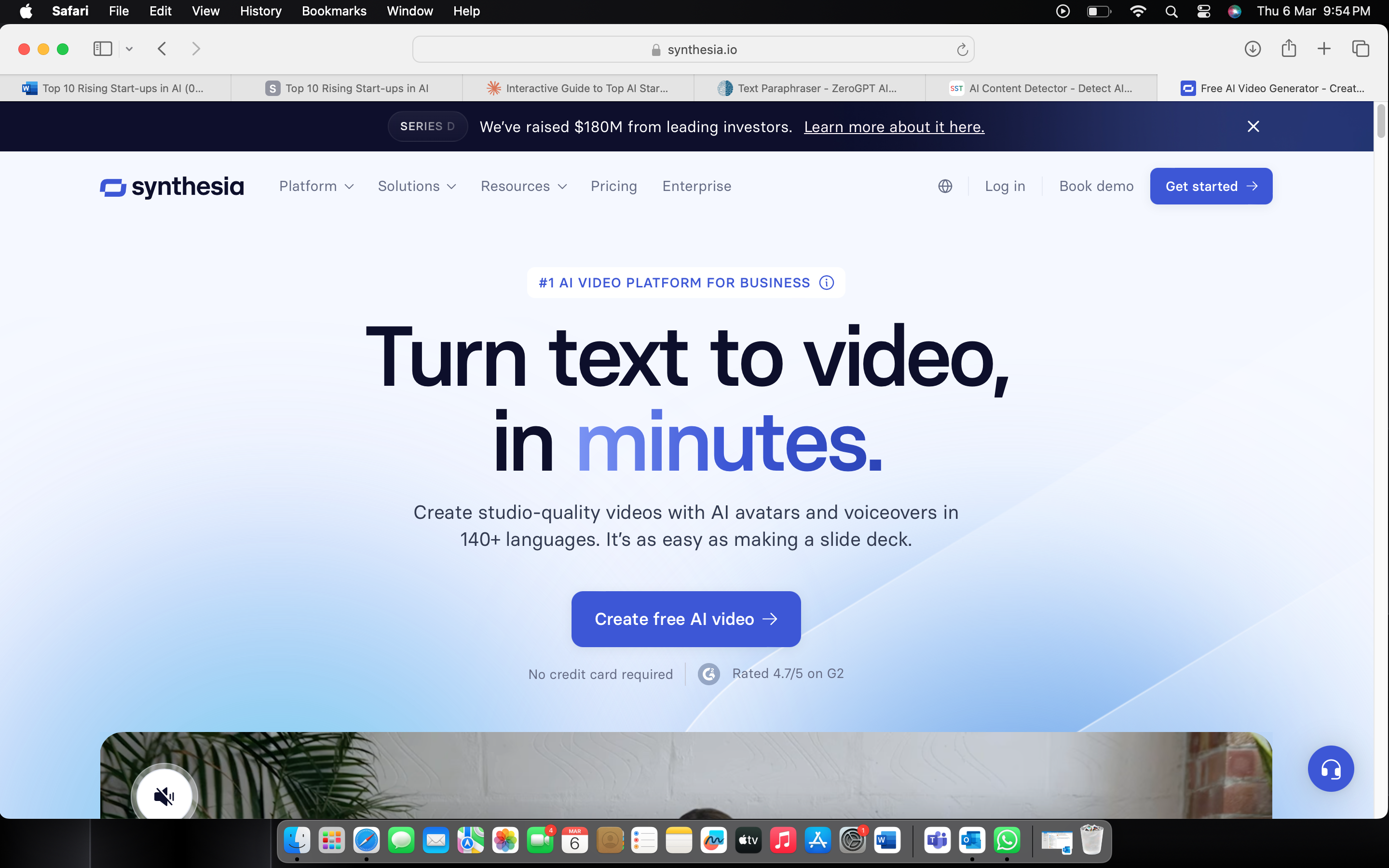Click the synthesia.io address bar
1389x868 pixels.
pyautogui.click(x=693, y=49)
